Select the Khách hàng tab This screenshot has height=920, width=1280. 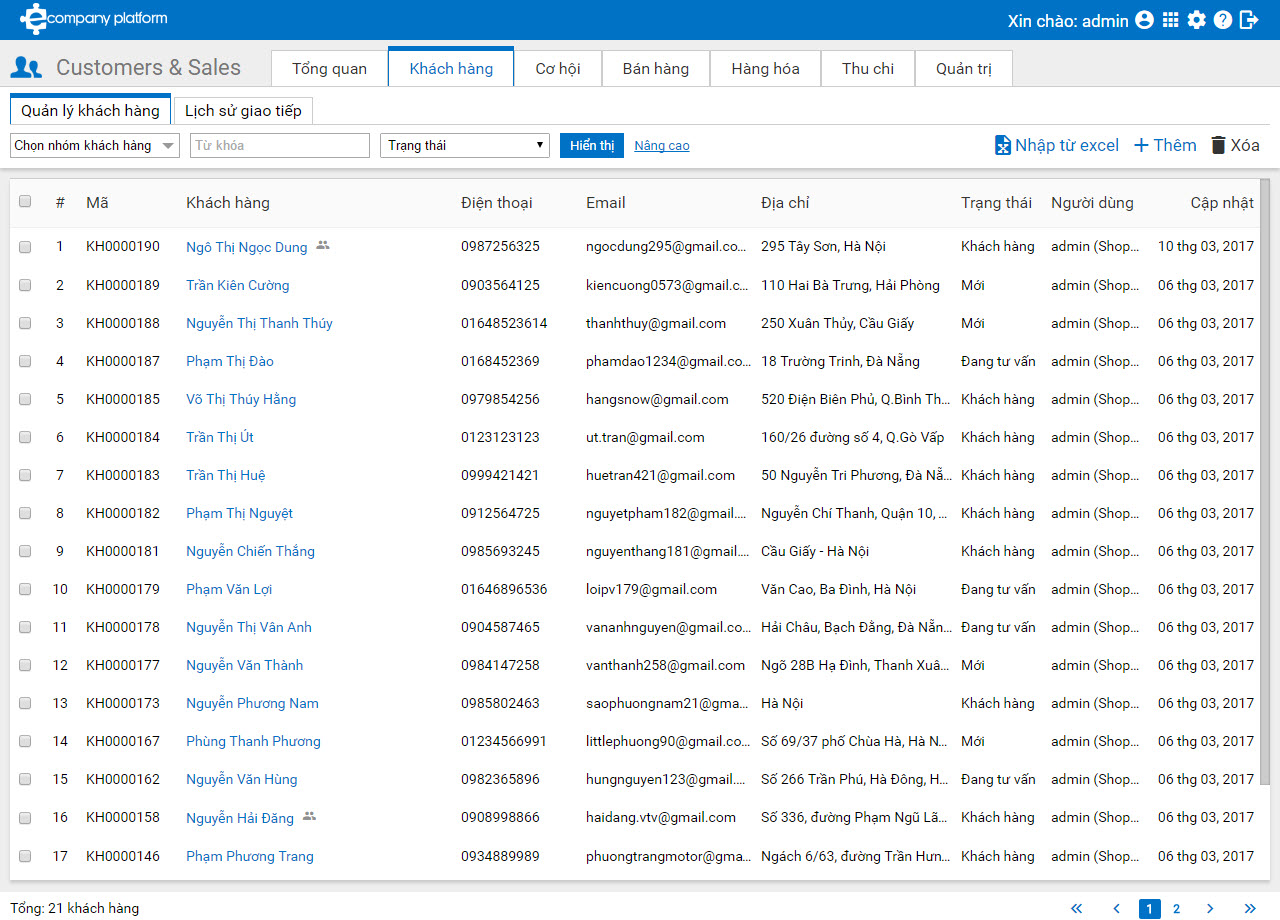pos(451,68)
